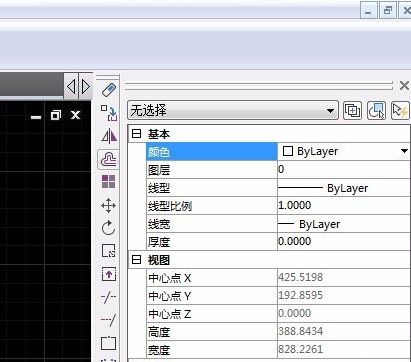411x362 pixels.
Task: Select the Stretch tool icon
Action: point(109,274)
